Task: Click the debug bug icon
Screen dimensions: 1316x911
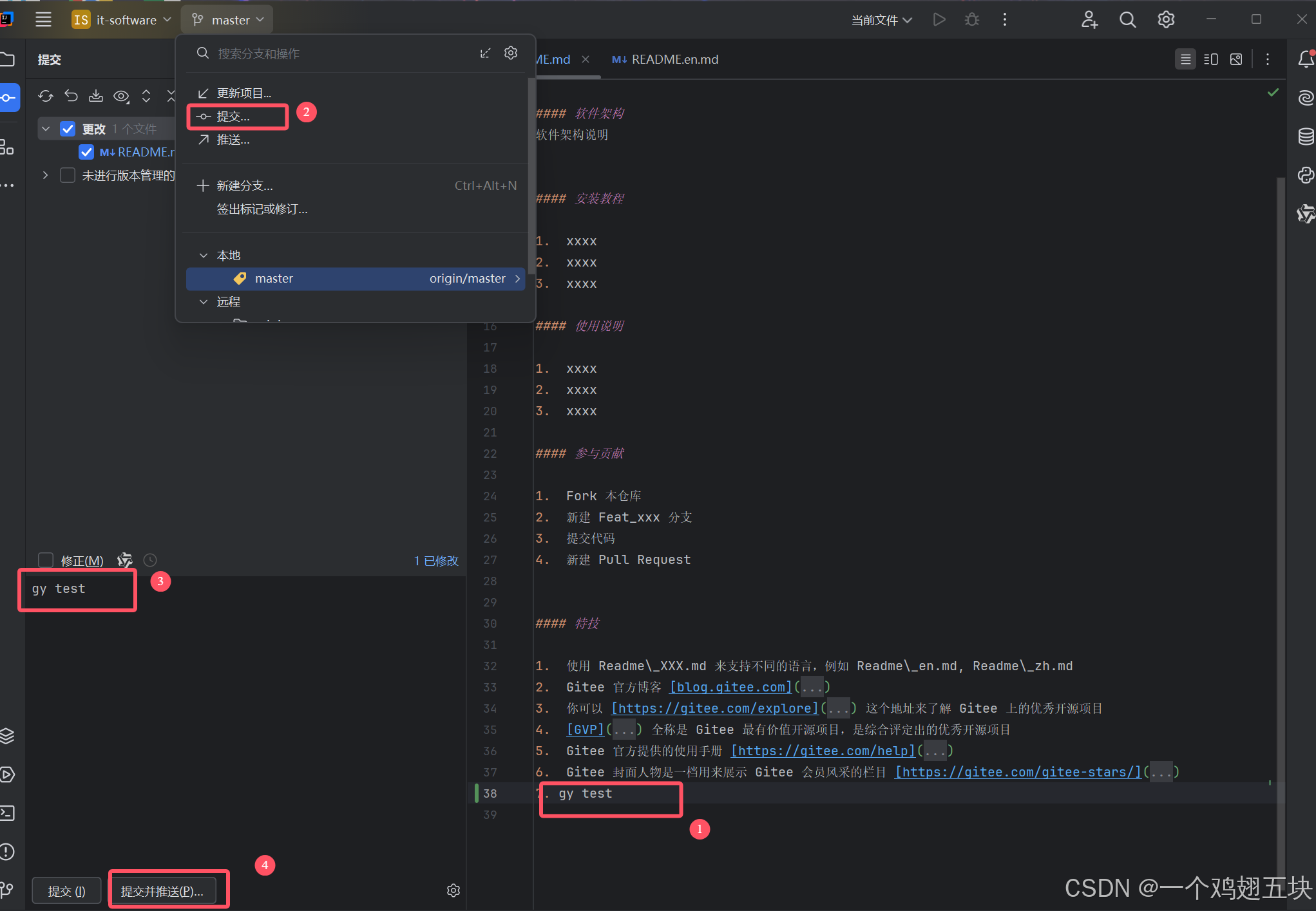Action: [x=971, y=20]
